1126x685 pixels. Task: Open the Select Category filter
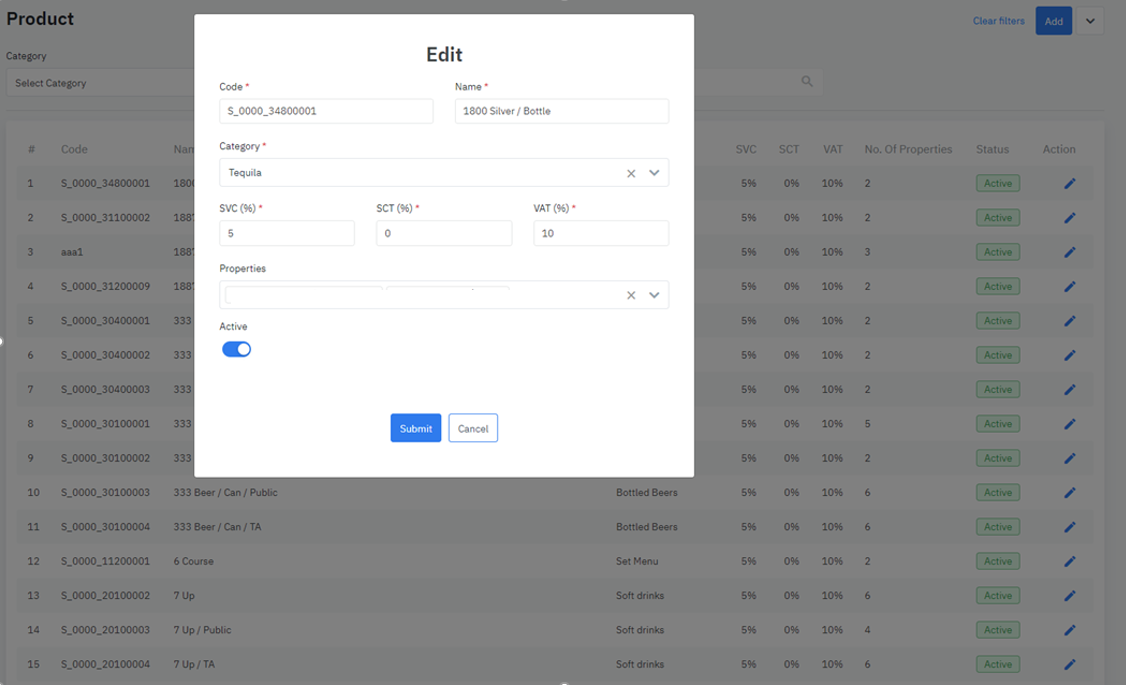click(x=100, y=83)
